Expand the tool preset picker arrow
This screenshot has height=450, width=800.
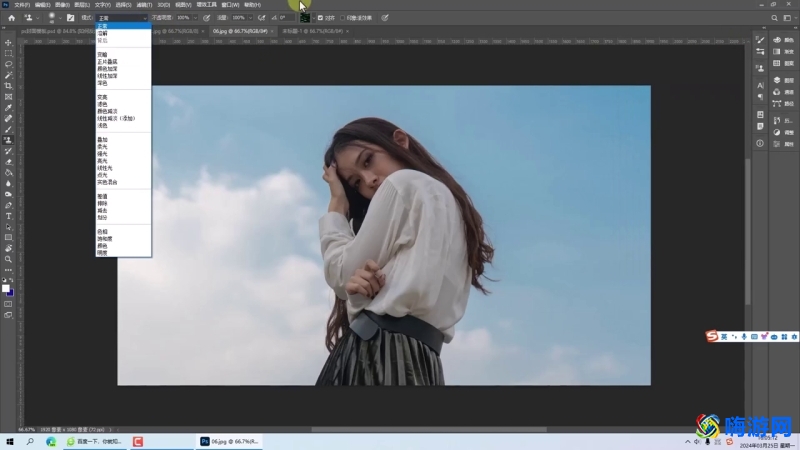tap(37, 18)
